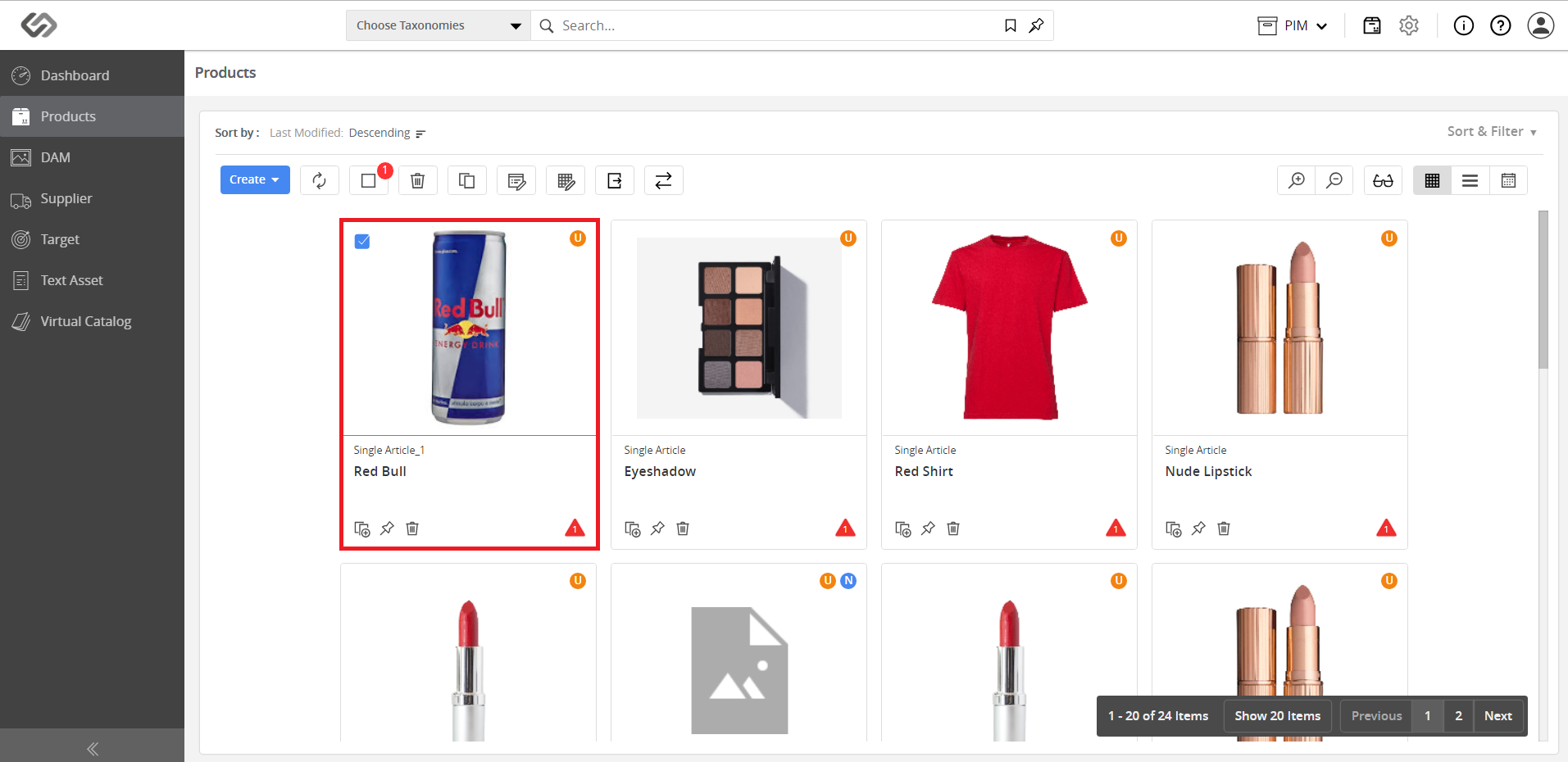Click the Red Bull card copy icon
Image resolution: width=1568 pixels, height=762 pixels.
tap(362, 528)
